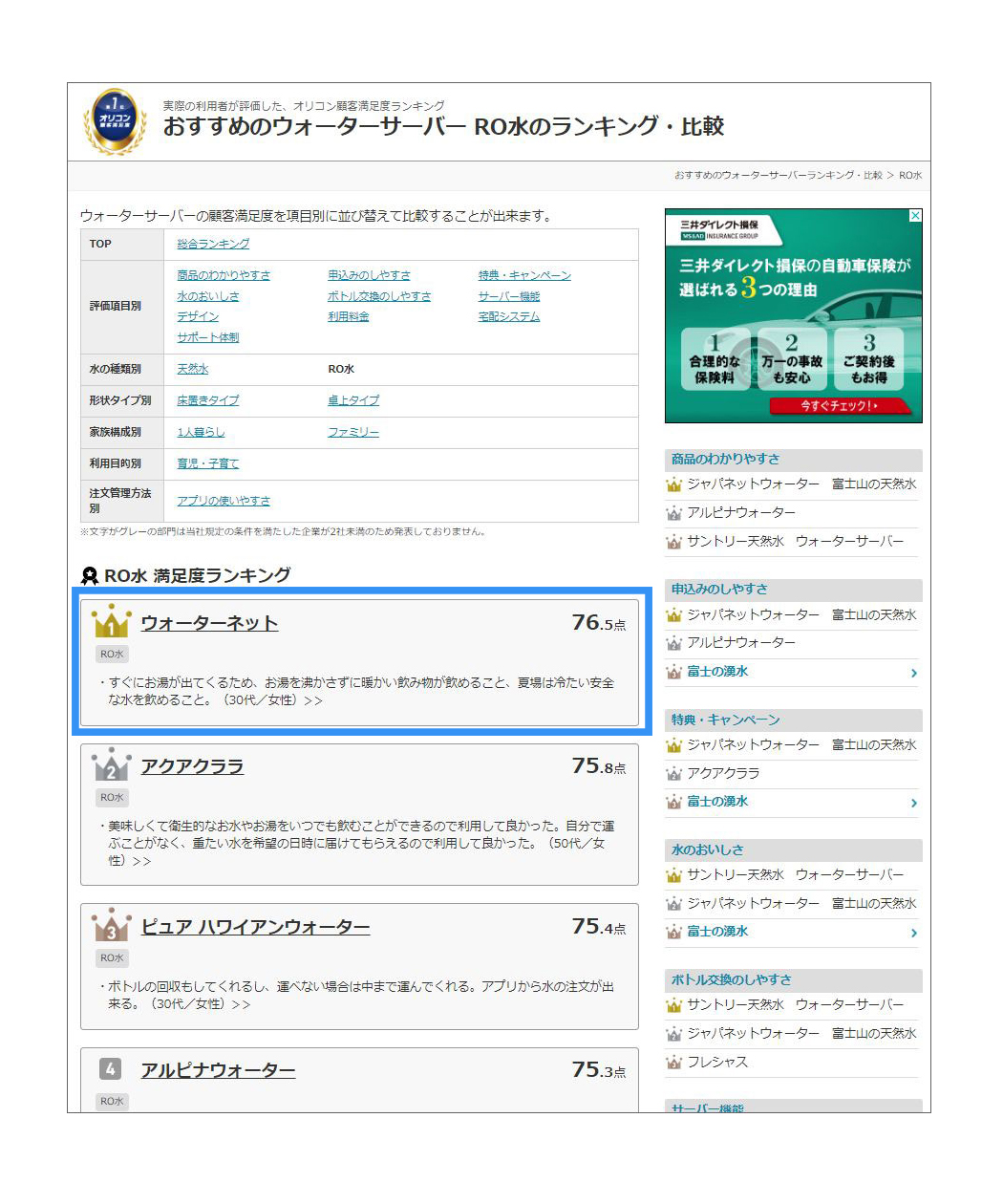Click the 三井ダイレクト損保 ad banner image
Image resolution: width=1003 pixels, height=1204 pixels.
coord(794,315)
